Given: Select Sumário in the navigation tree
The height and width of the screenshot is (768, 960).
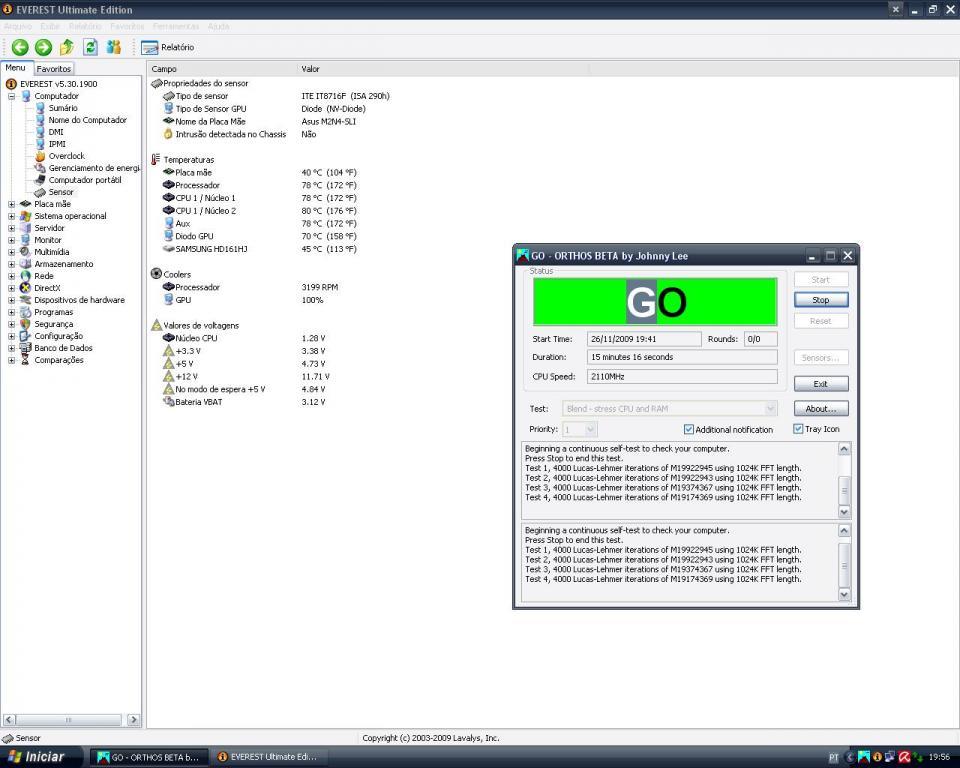Looking at the screenshot, I should point(63,108).
